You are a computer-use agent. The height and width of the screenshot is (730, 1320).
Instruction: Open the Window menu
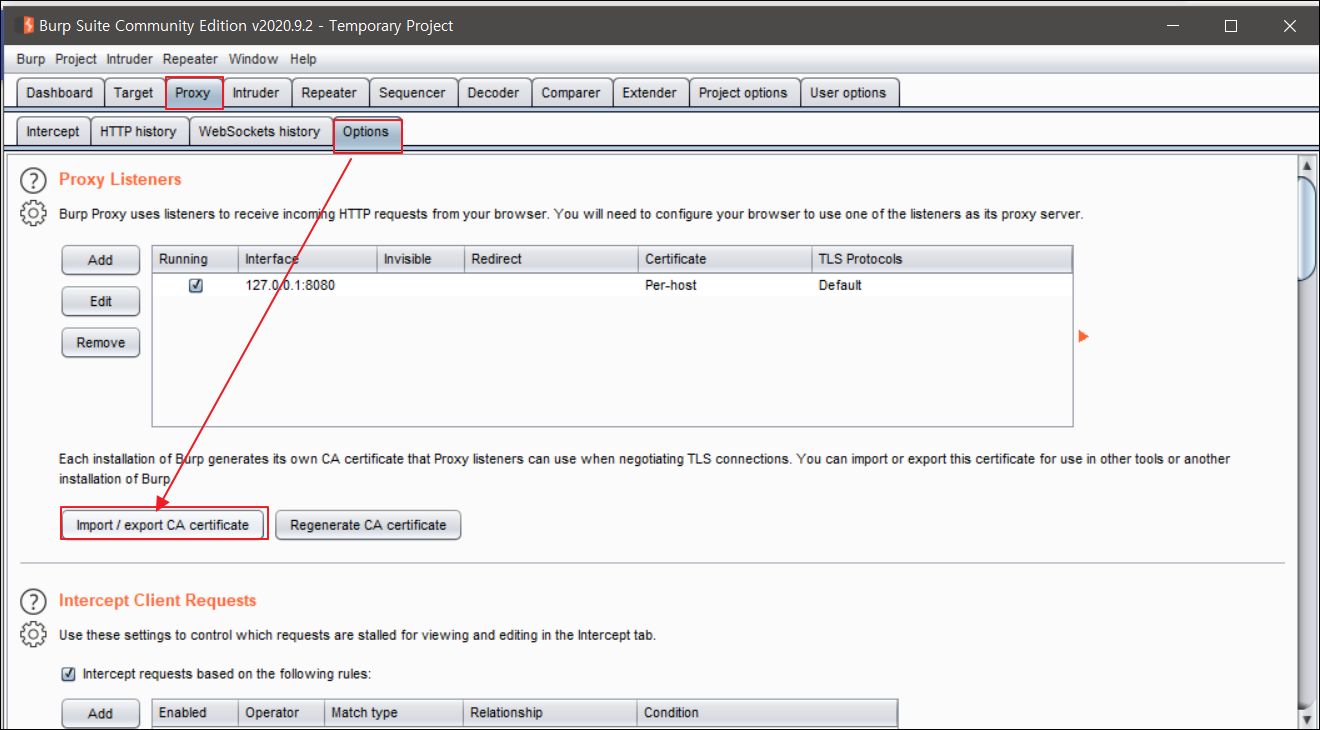[253, 59]
